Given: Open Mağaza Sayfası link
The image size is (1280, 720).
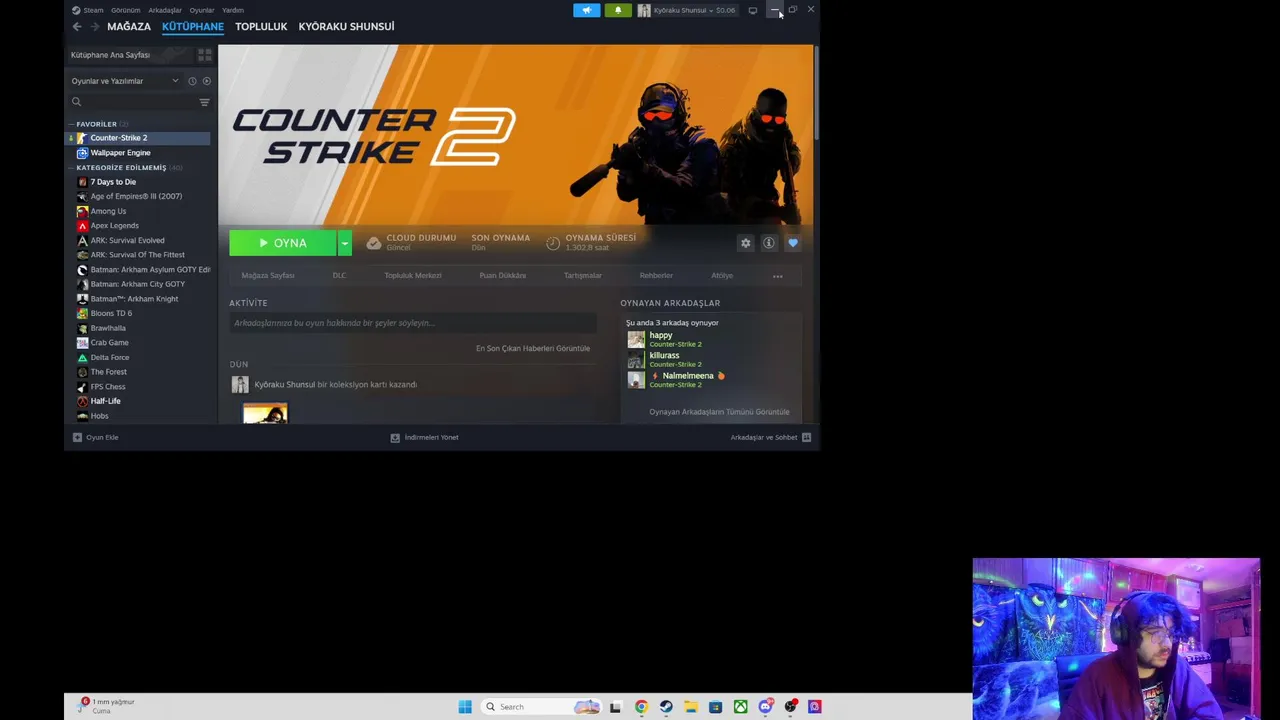Looking at the screenshot, I should click(268, 276).
